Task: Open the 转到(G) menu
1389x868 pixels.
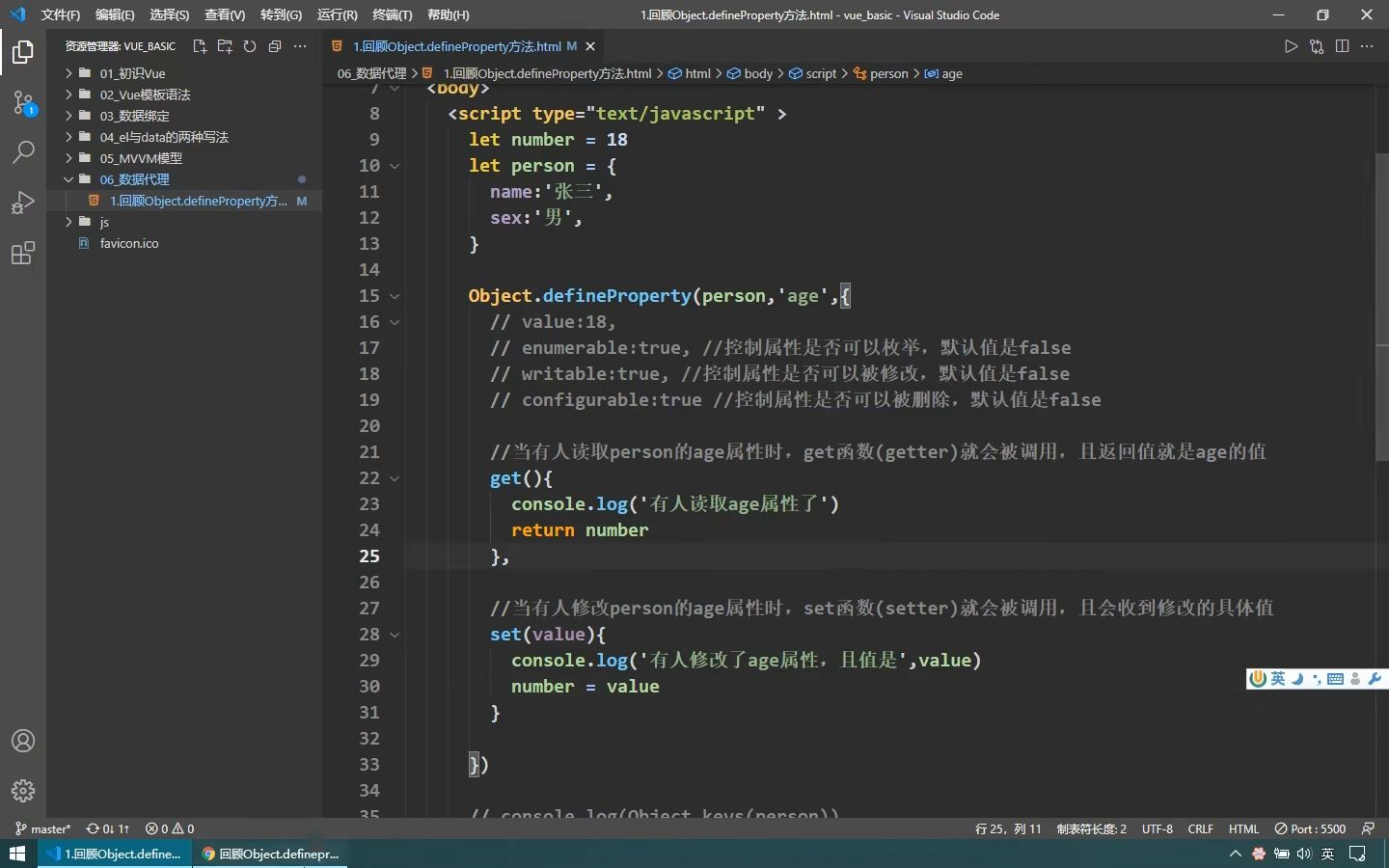Action: [x=281, y=14]
